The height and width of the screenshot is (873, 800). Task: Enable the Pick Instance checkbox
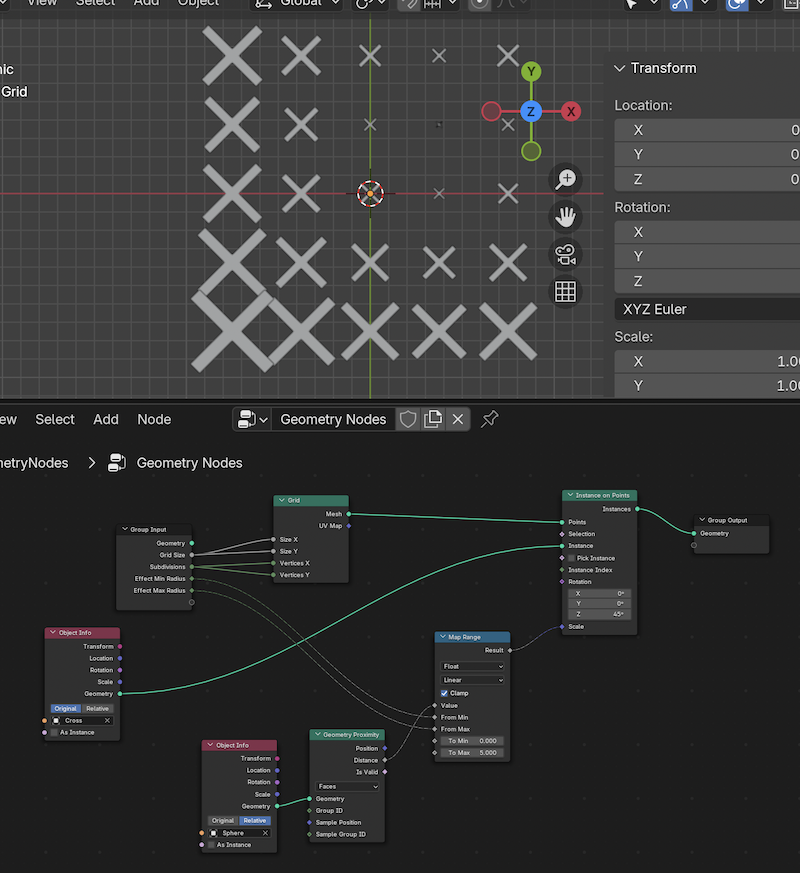pos(570,558)
